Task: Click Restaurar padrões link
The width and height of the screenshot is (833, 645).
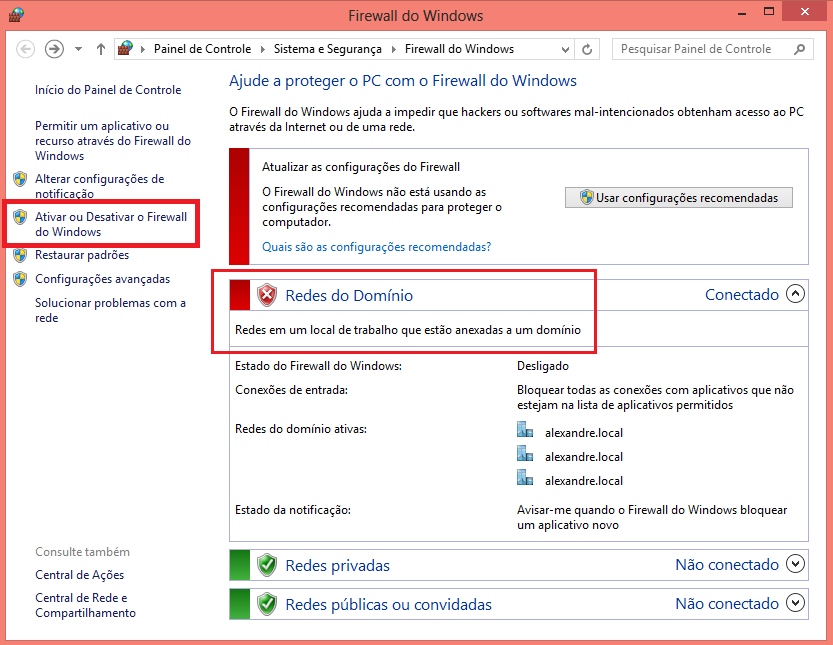Action: click(x=82, y=255)
